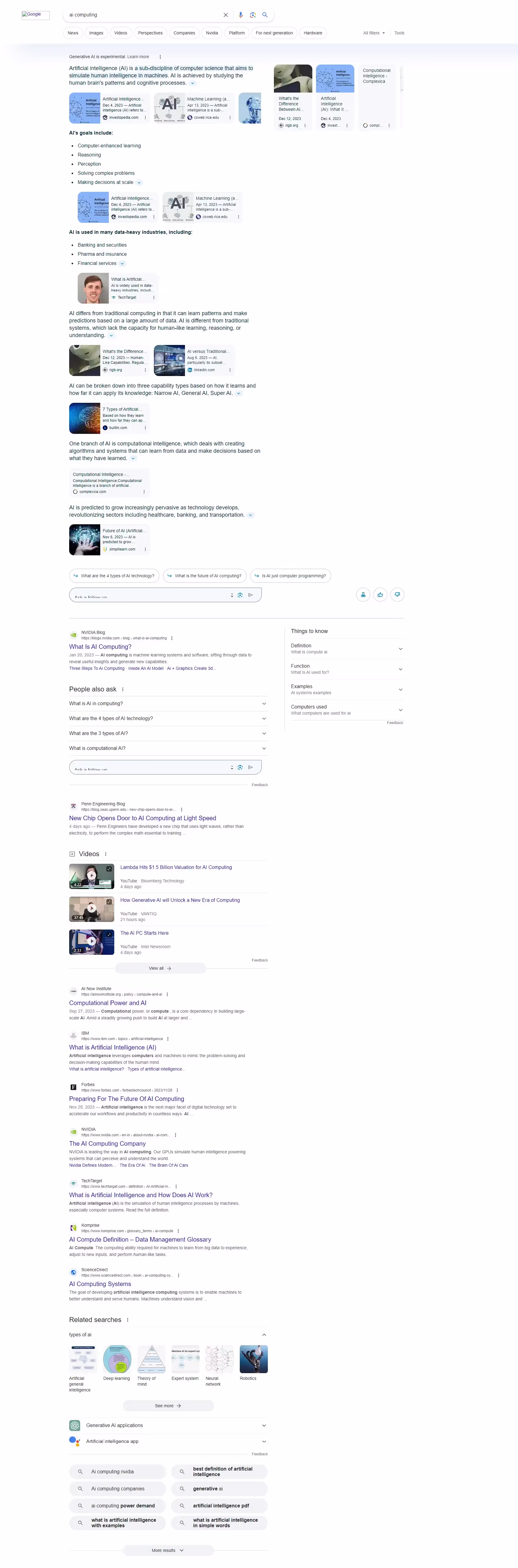Open People also ask options menu
The height and width of the screenshot is (1568, 518).
[x=123, y=689]
